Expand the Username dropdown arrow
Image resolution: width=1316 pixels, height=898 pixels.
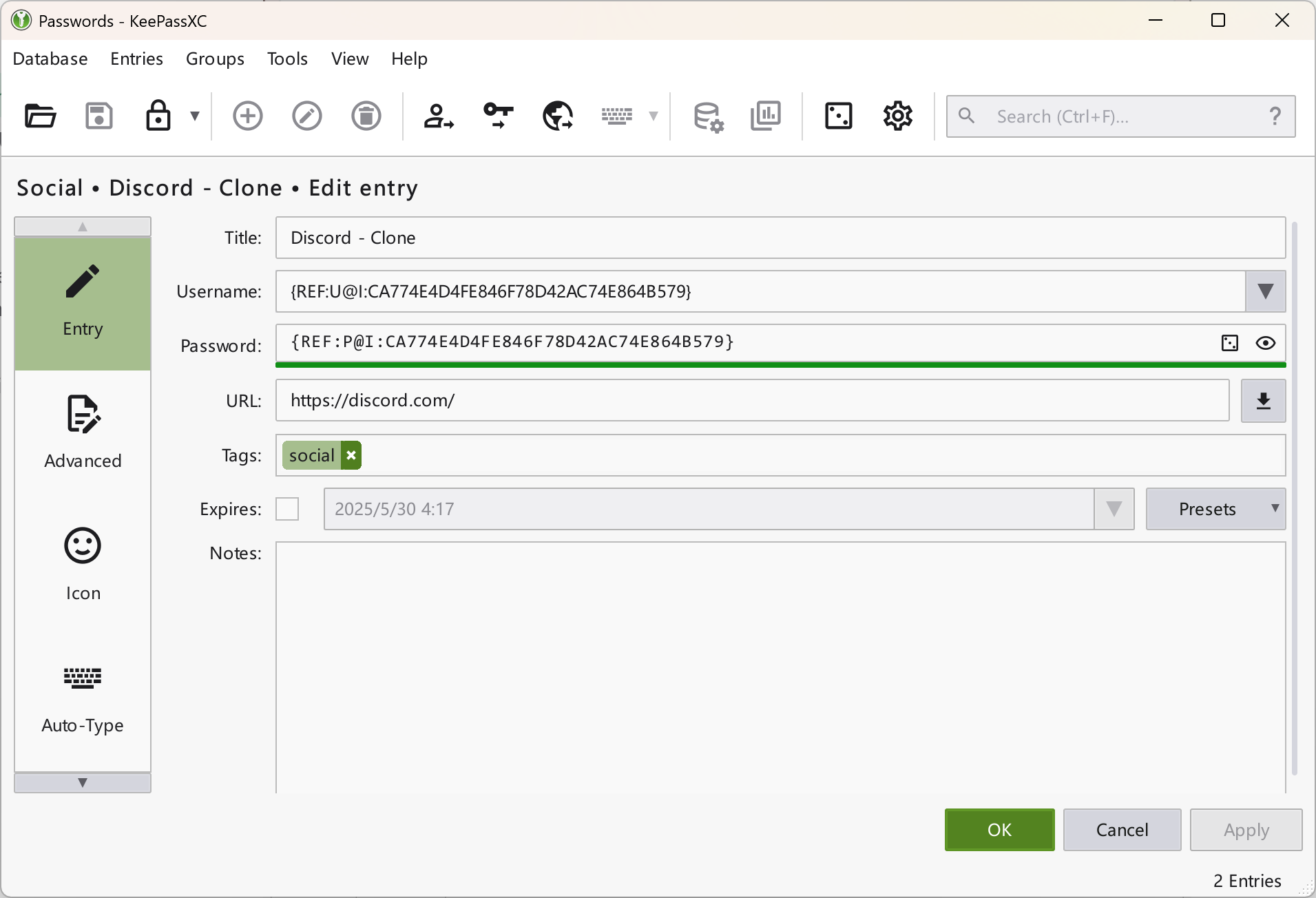tap(1265, 291)
